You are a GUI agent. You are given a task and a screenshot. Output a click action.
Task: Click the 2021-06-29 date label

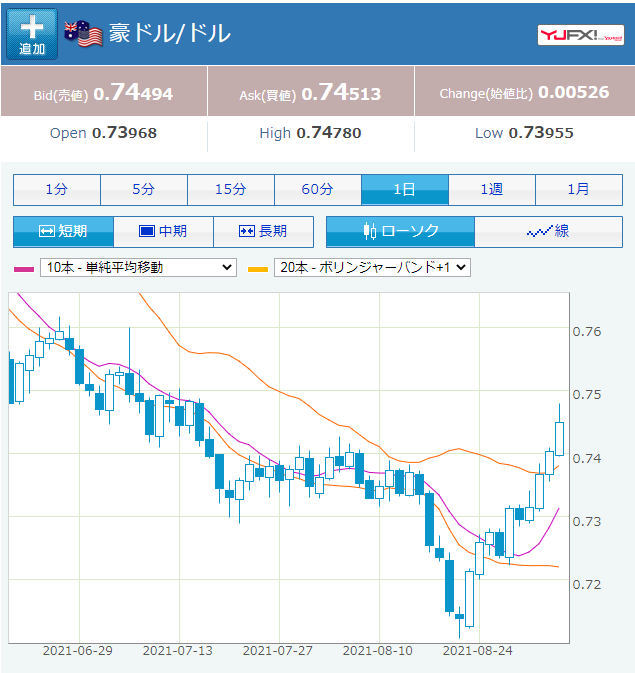pyautogui.click(x=78, y=651)
